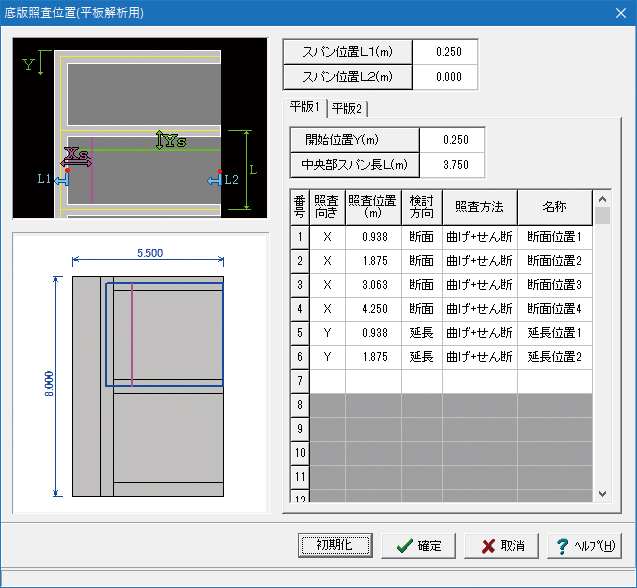Open help with the ヘルプ(H) button

(587, 546)
